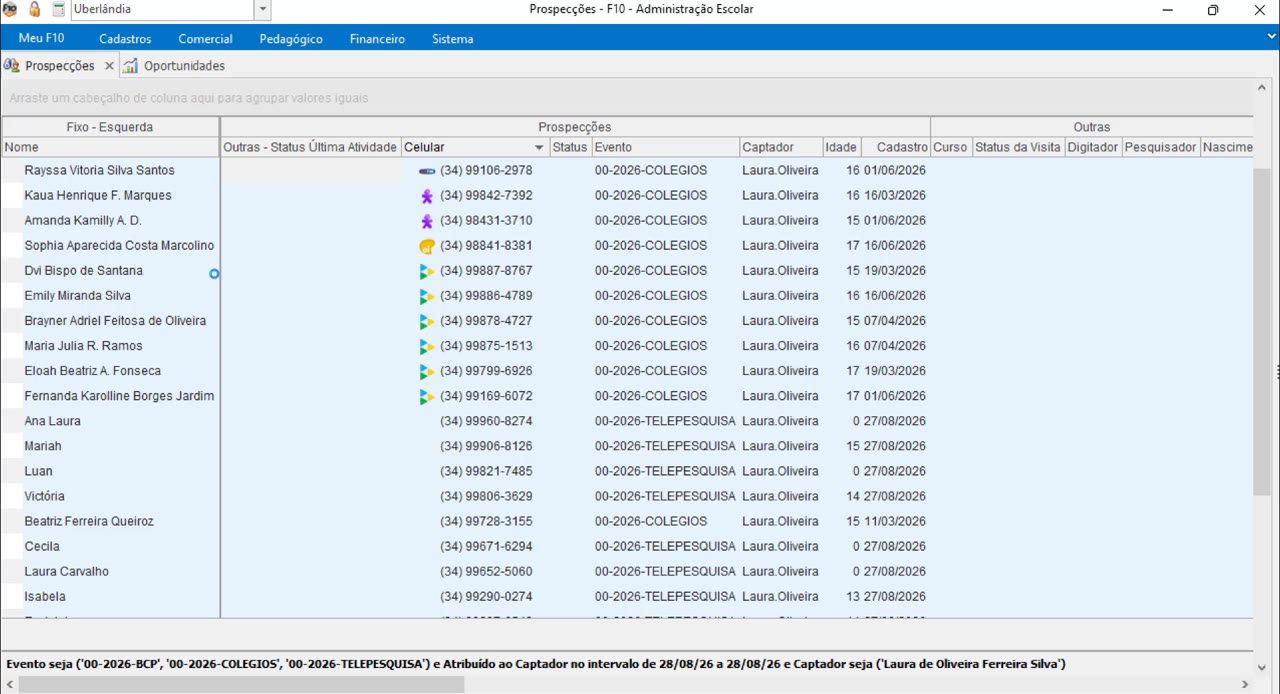Click the Pesquisador column header
The height and width of the screenshot is (694, 1280).
point(1160,147)
